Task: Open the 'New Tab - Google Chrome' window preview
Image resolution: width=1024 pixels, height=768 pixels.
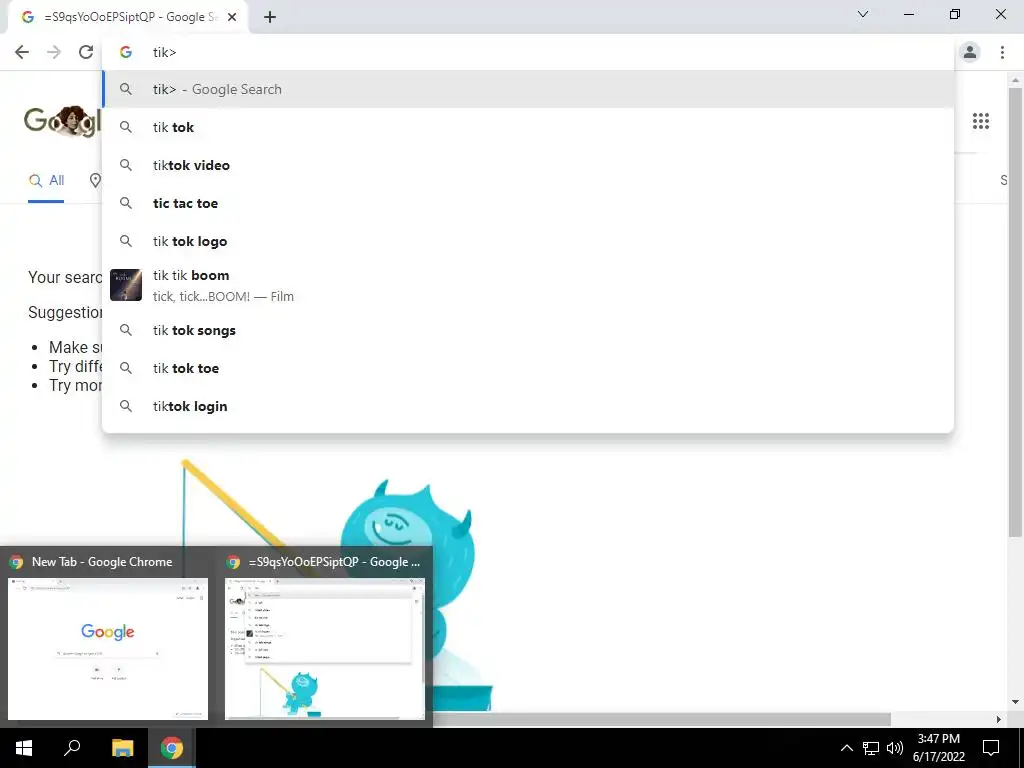Action: [108, 635]
